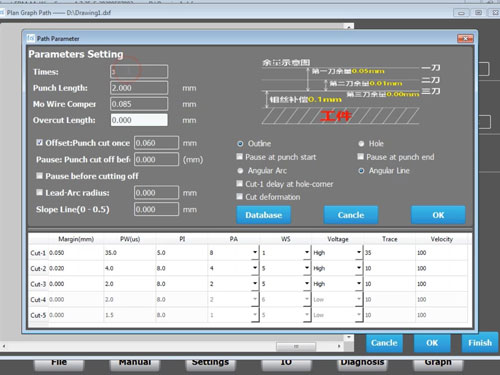
Task: Click the Pause Punch cut off before field
Action: coord(156,159)
